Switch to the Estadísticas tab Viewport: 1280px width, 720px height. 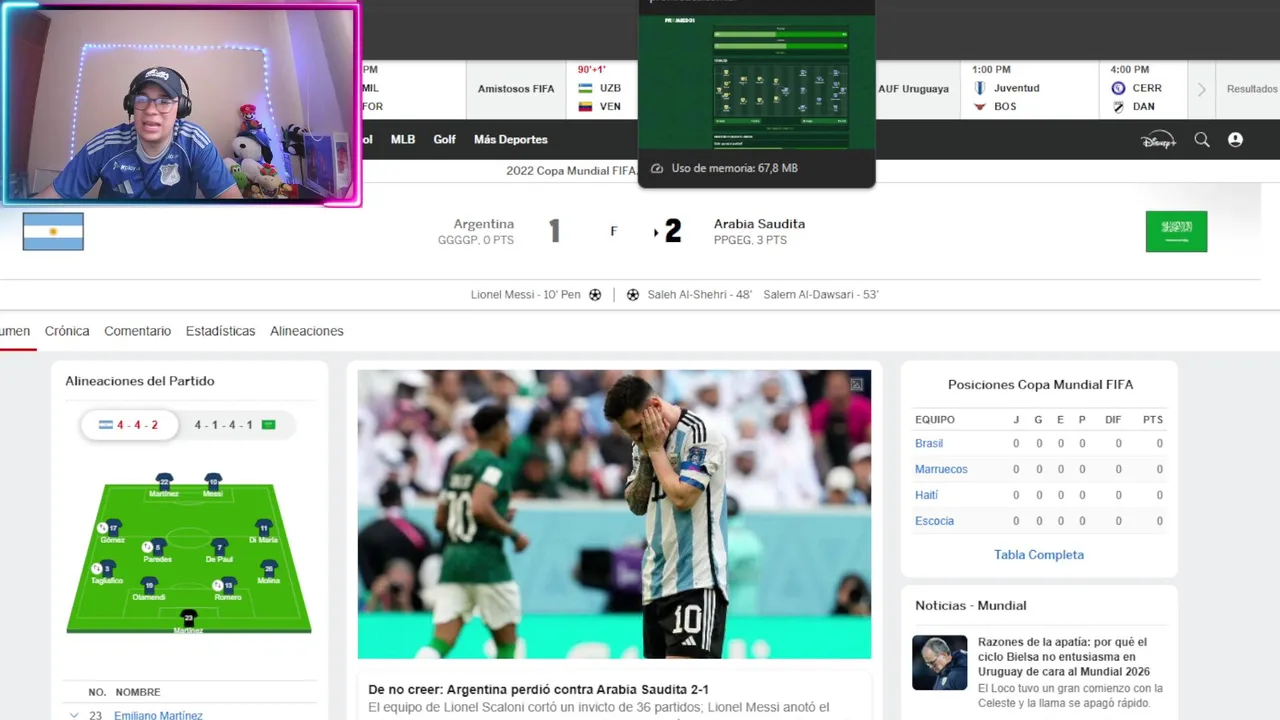coord(220,331)
